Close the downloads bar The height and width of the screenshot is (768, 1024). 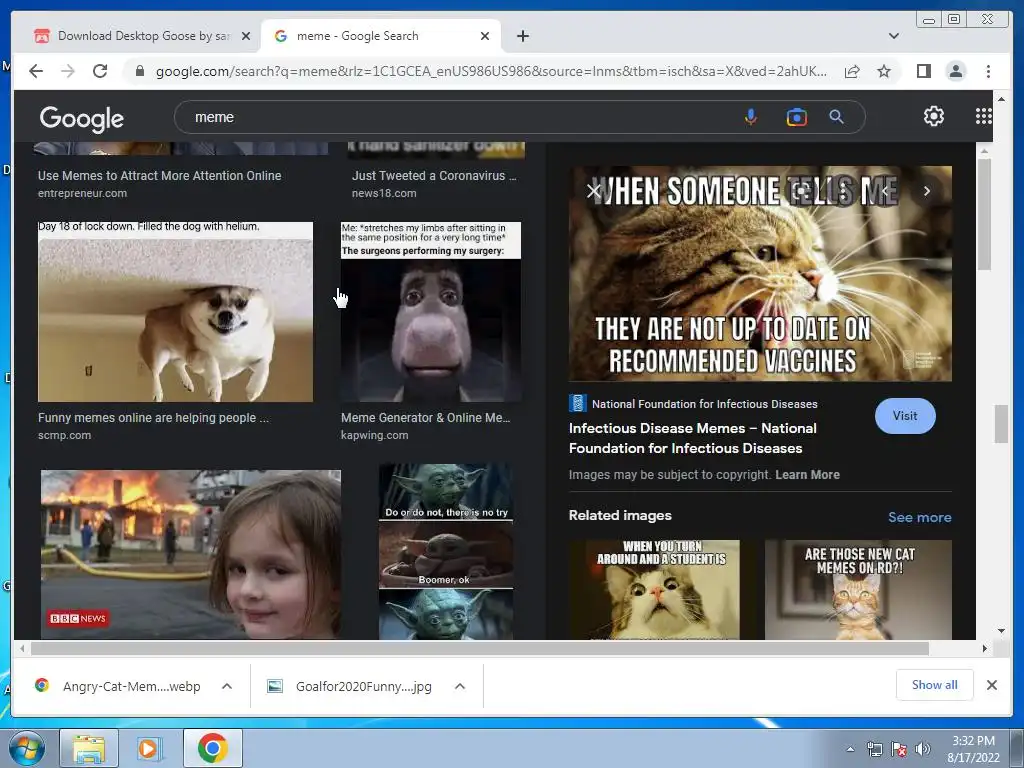point(991,685)
